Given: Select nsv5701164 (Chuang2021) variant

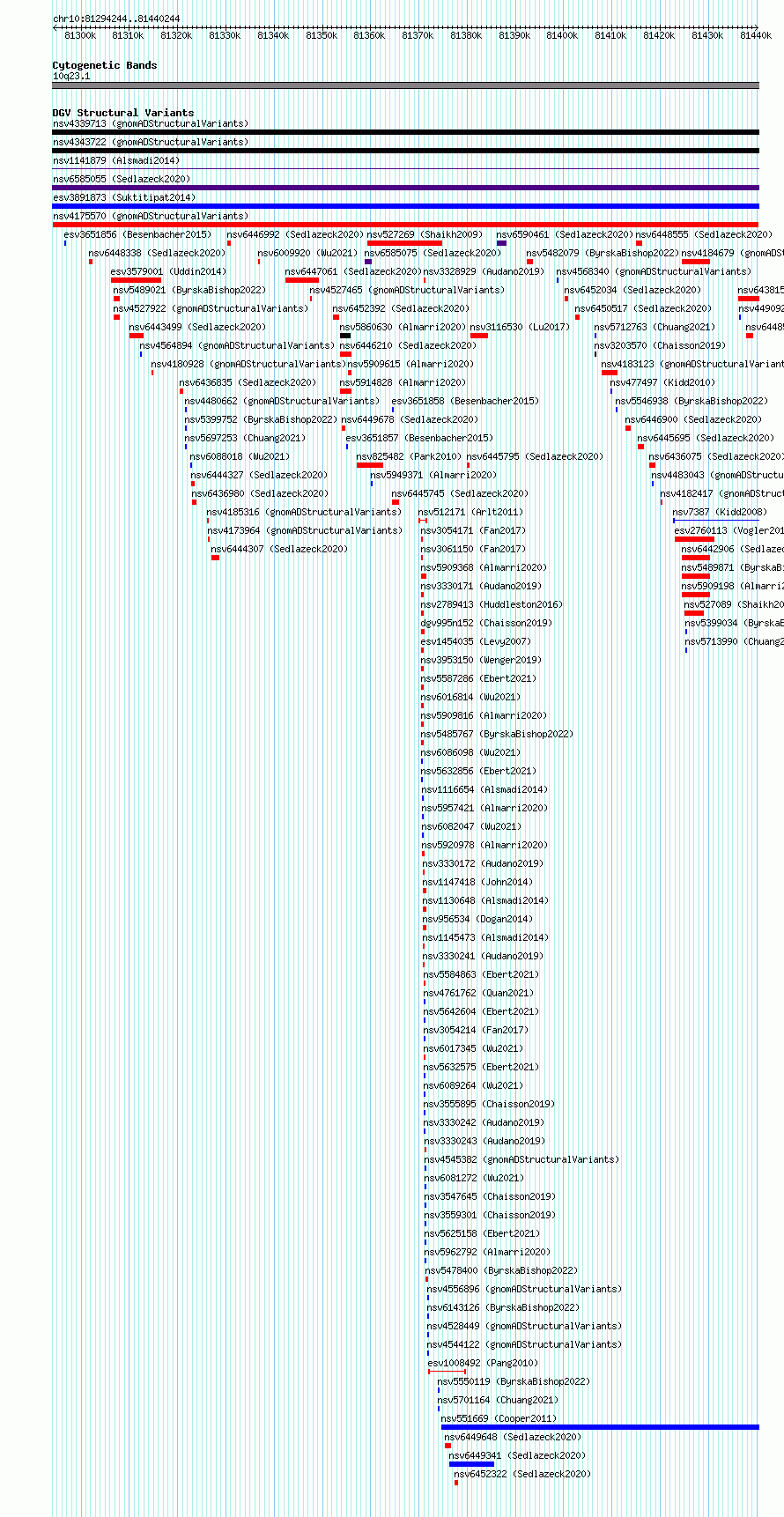Looking at the screenshot, I should 498,1400.
